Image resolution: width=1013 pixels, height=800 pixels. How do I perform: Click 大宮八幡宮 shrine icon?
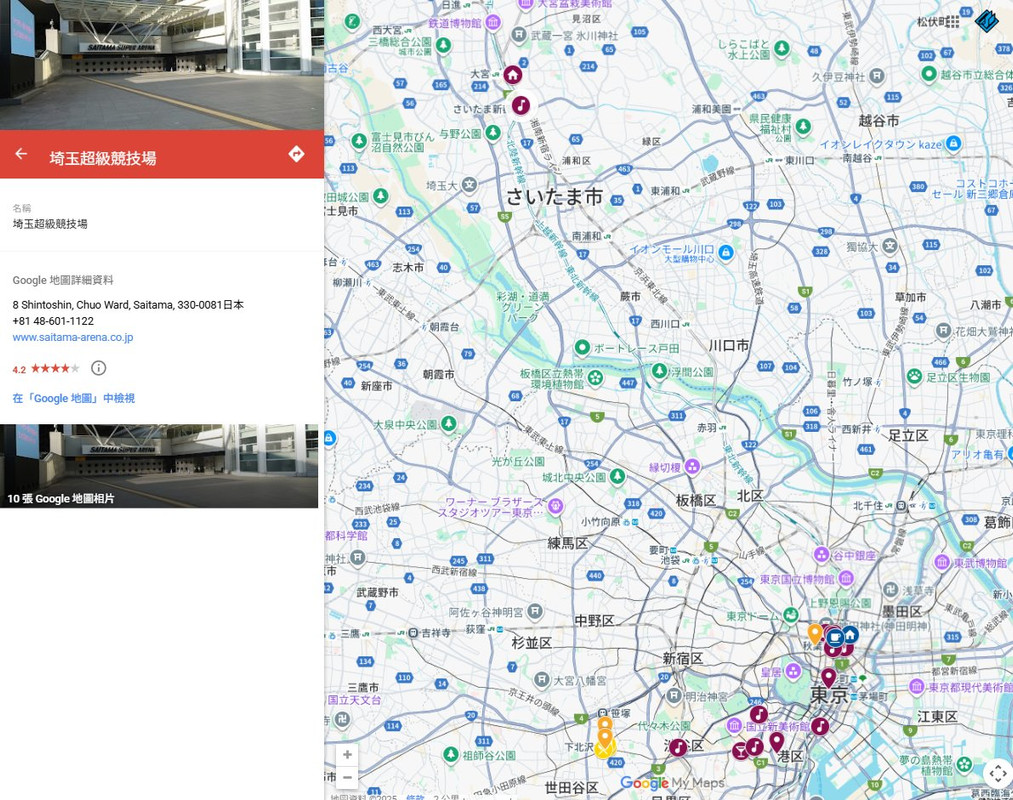pos(542,680)
